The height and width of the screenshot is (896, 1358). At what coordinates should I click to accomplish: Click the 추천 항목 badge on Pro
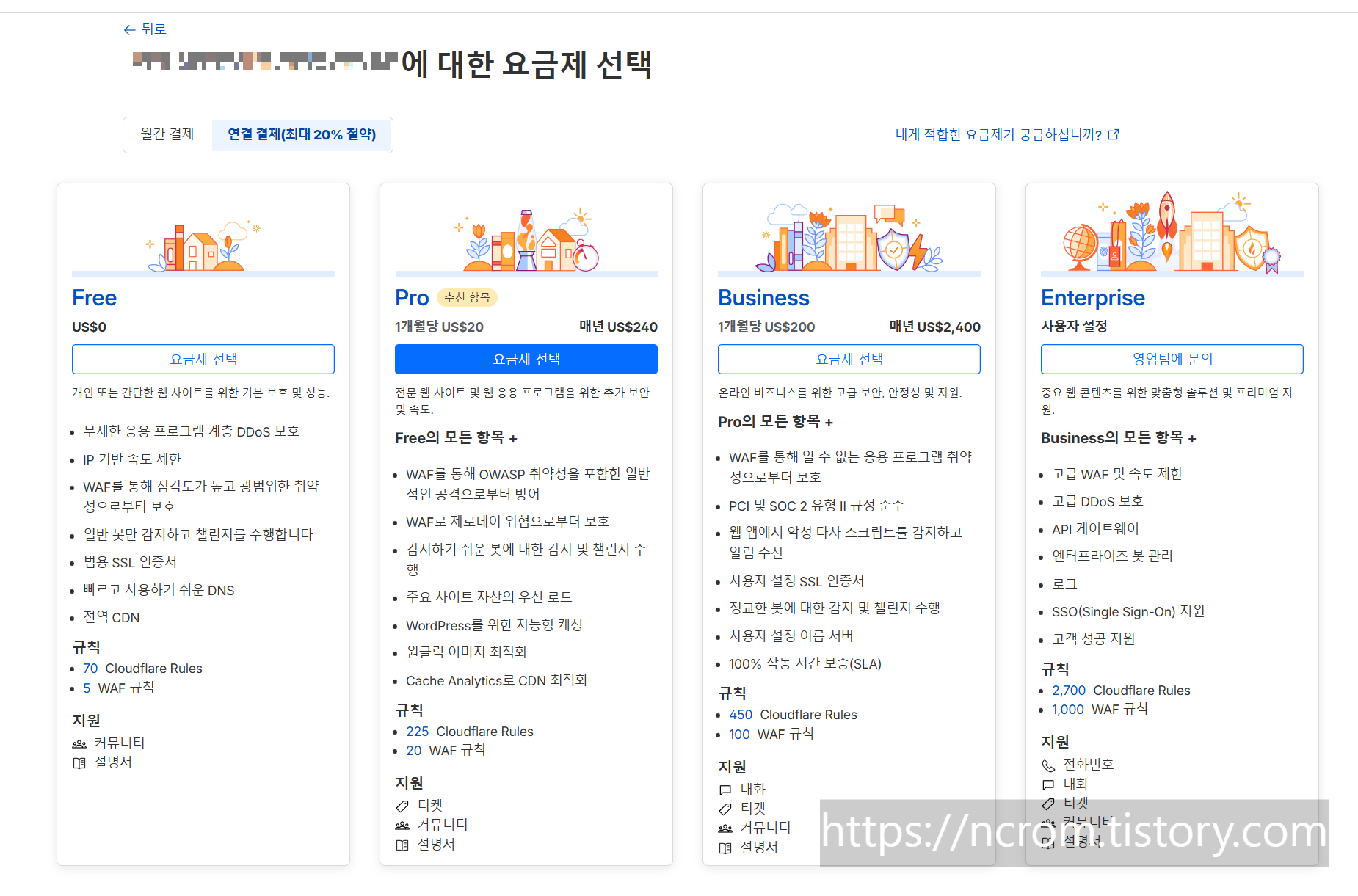(468, 297)
